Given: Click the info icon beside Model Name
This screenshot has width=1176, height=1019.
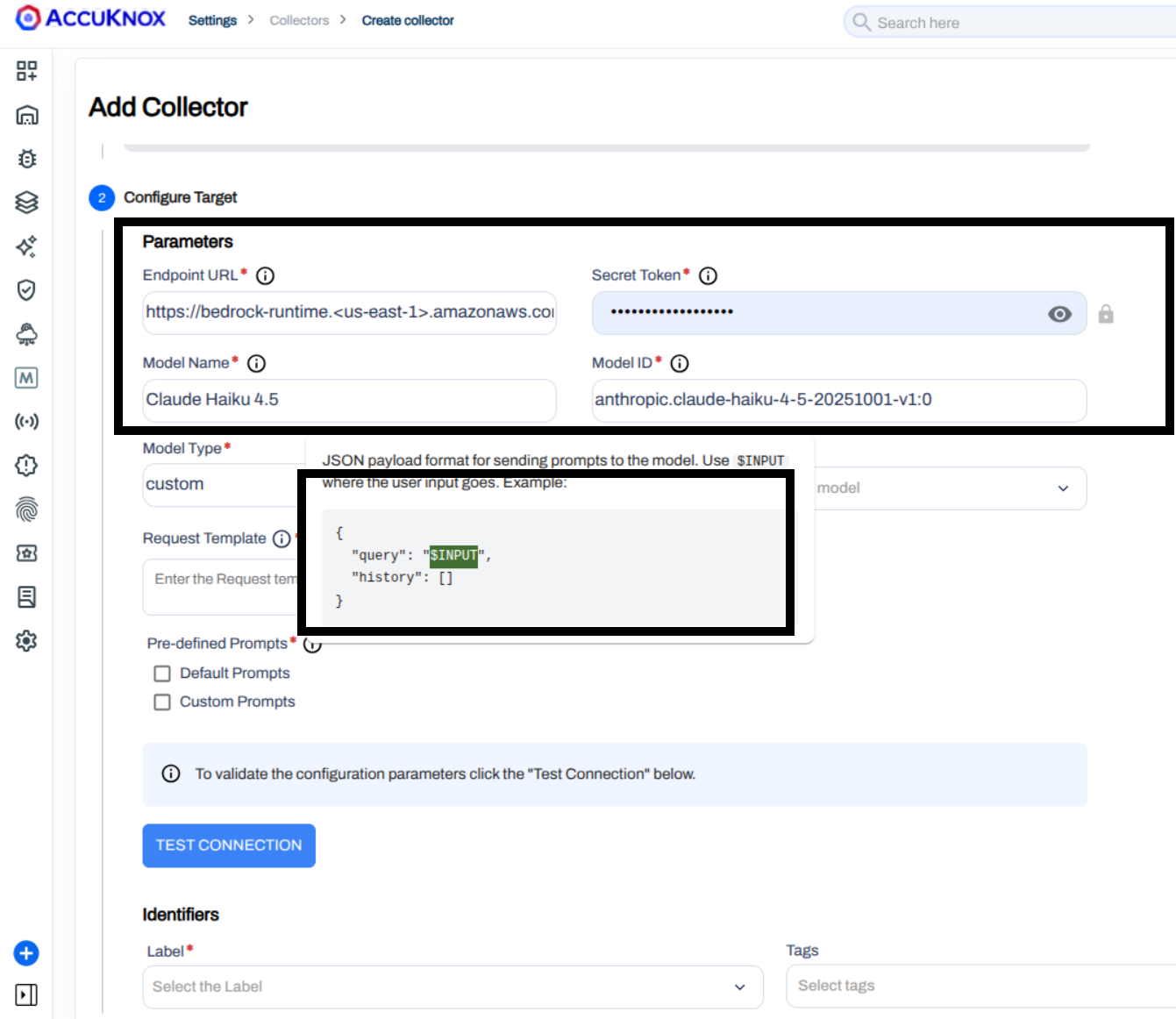Looking at the screenshot, I should (x=256, y=364).
